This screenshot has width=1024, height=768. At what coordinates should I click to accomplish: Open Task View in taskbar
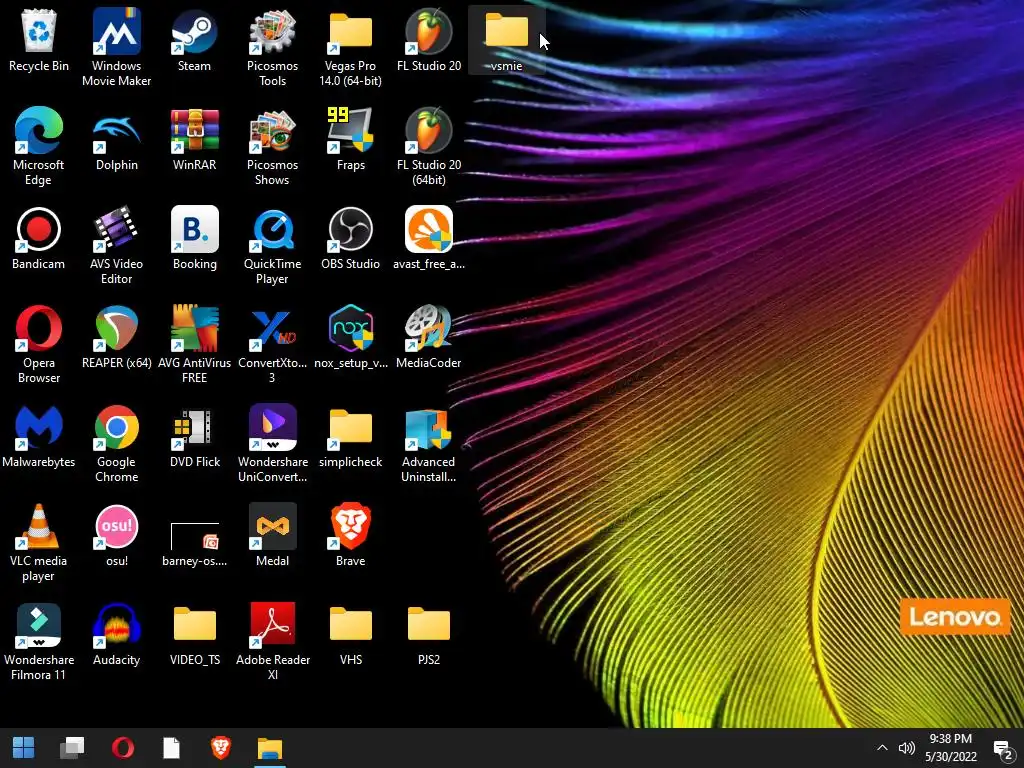(72, 748)
